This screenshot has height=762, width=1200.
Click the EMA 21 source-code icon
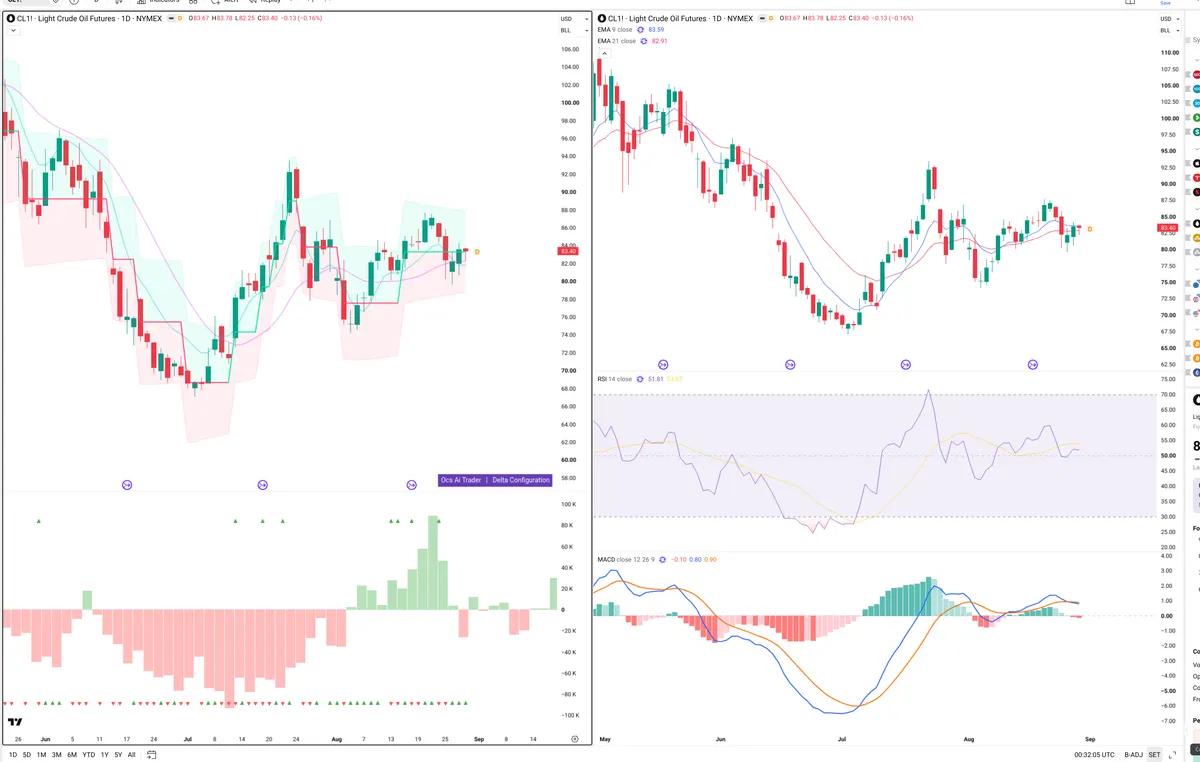pos(643,41)
